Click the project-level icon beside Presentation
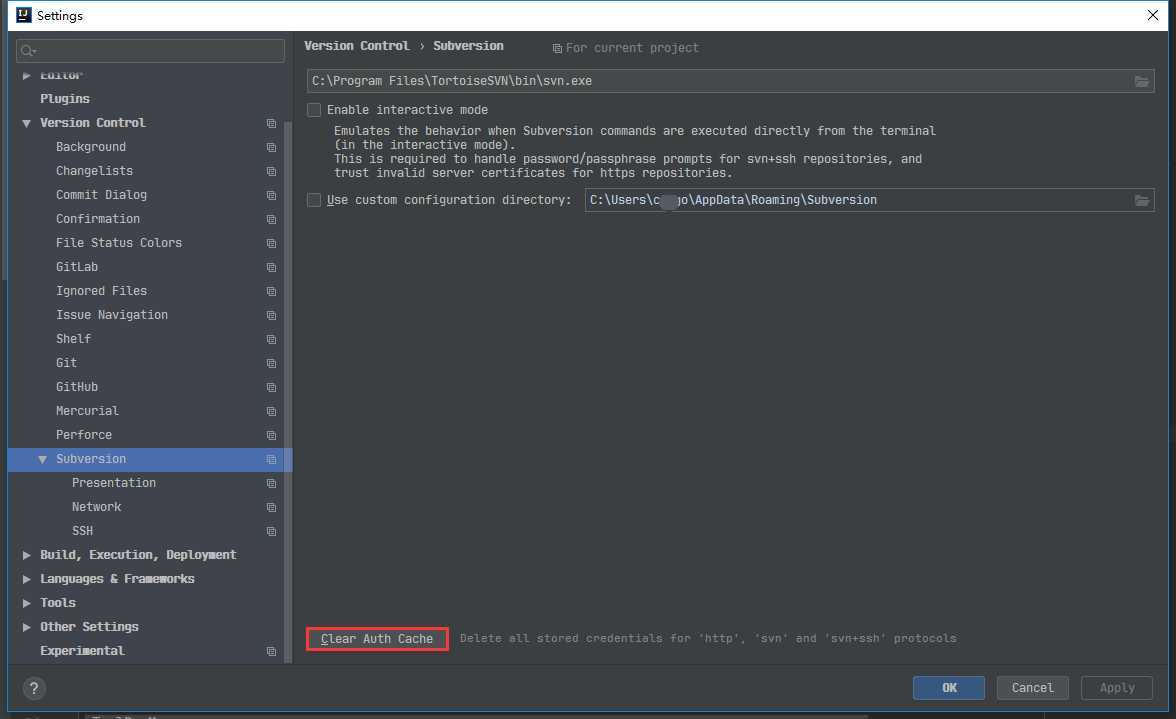This screenshot has width=1176, height=719. [x=272, y=484]
